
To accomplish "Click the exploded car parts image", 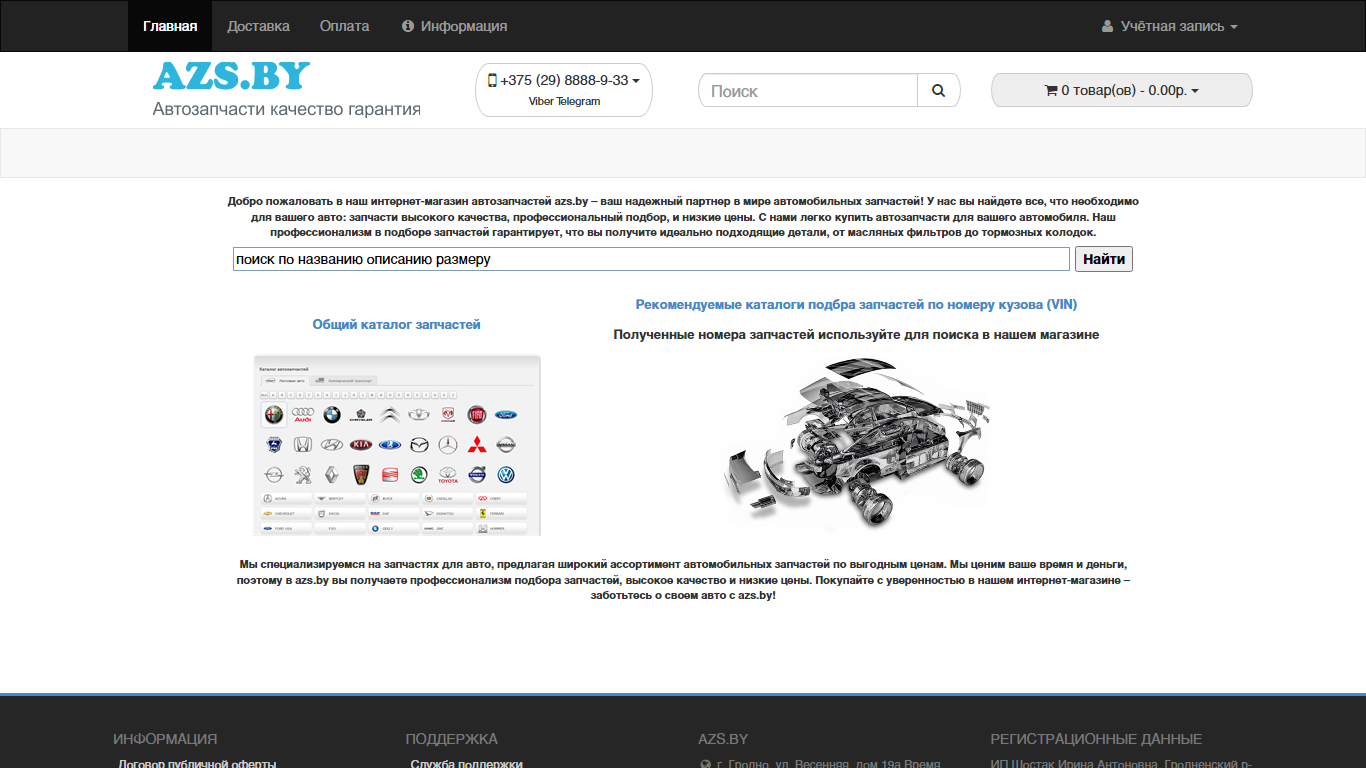I will coord(856,444).
